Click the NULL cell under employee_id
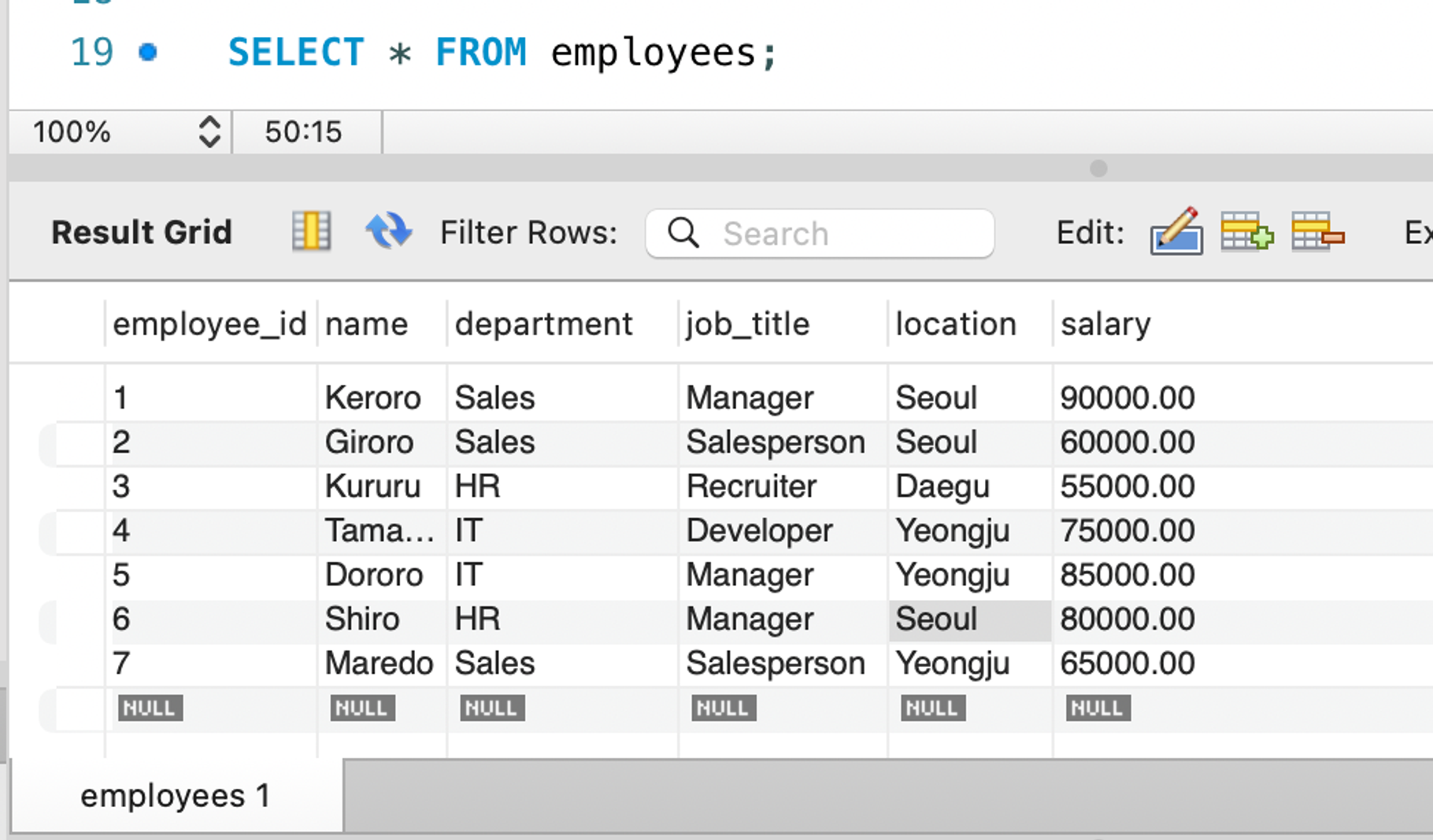Viewport: 1433px width, 840px height. coord(150,708)
